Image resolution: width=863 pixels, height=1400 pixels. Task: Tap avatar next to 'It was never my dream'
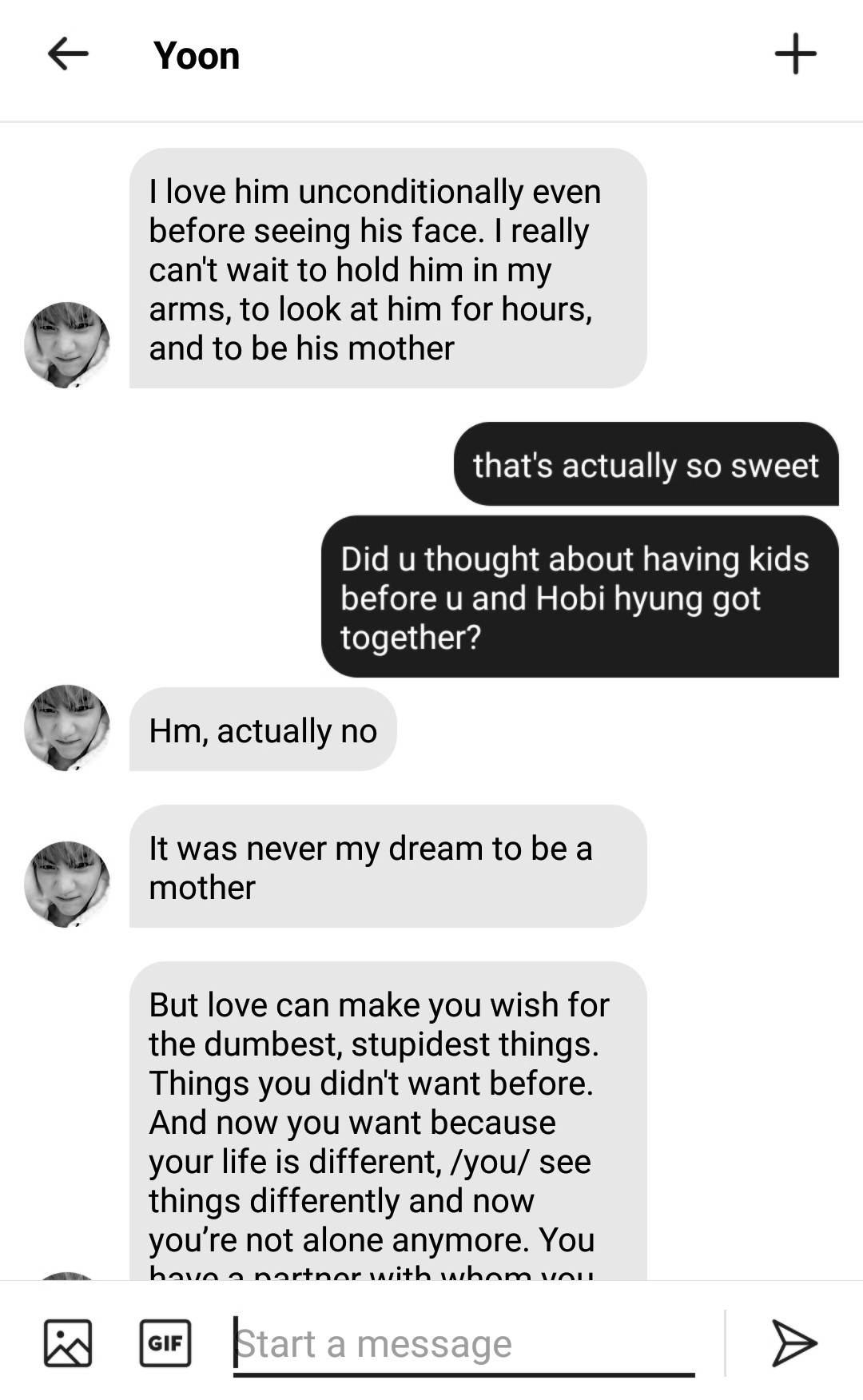(67, 884)
